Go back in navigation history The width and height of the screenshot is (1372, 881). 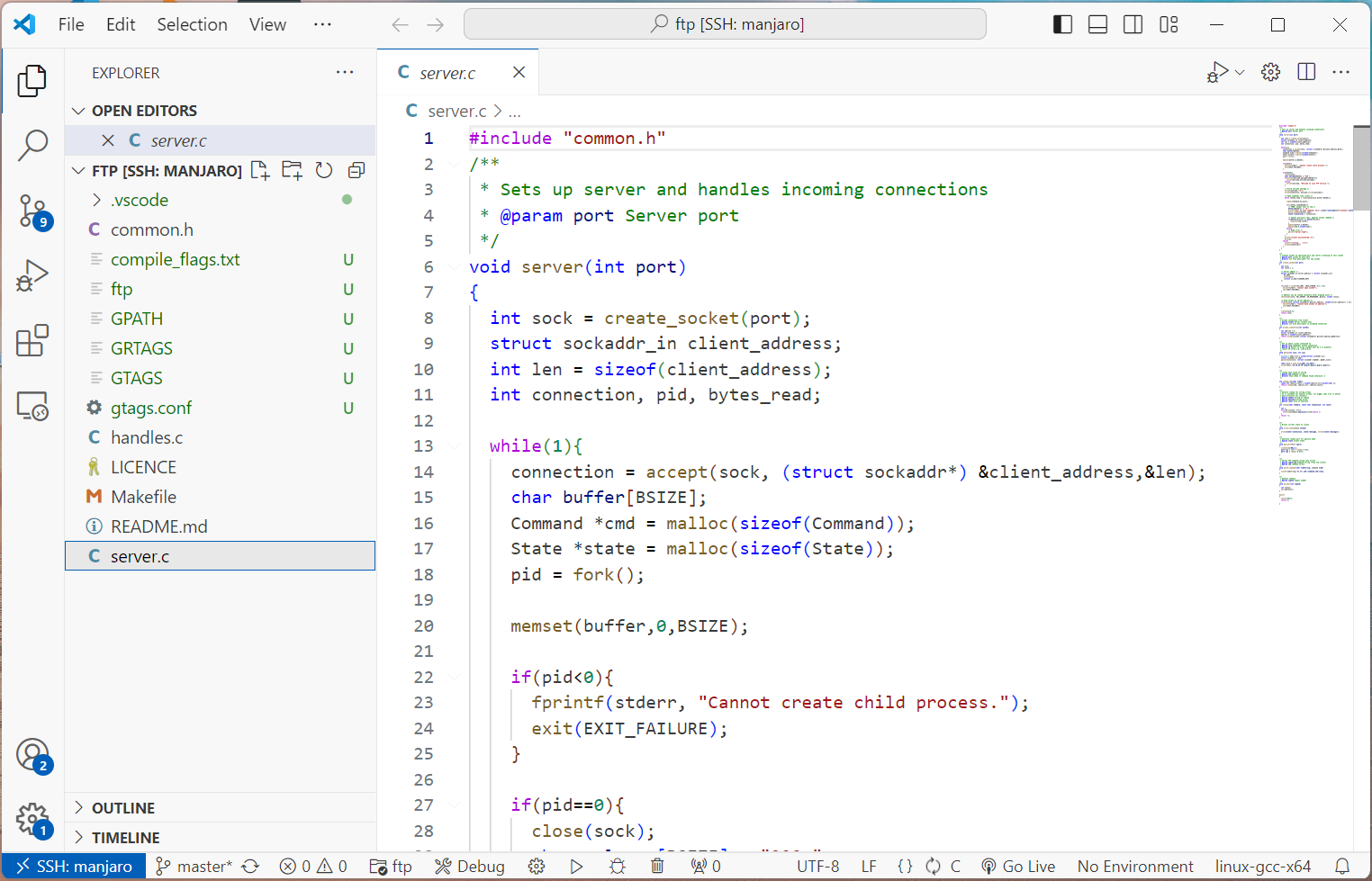[401, 24]
